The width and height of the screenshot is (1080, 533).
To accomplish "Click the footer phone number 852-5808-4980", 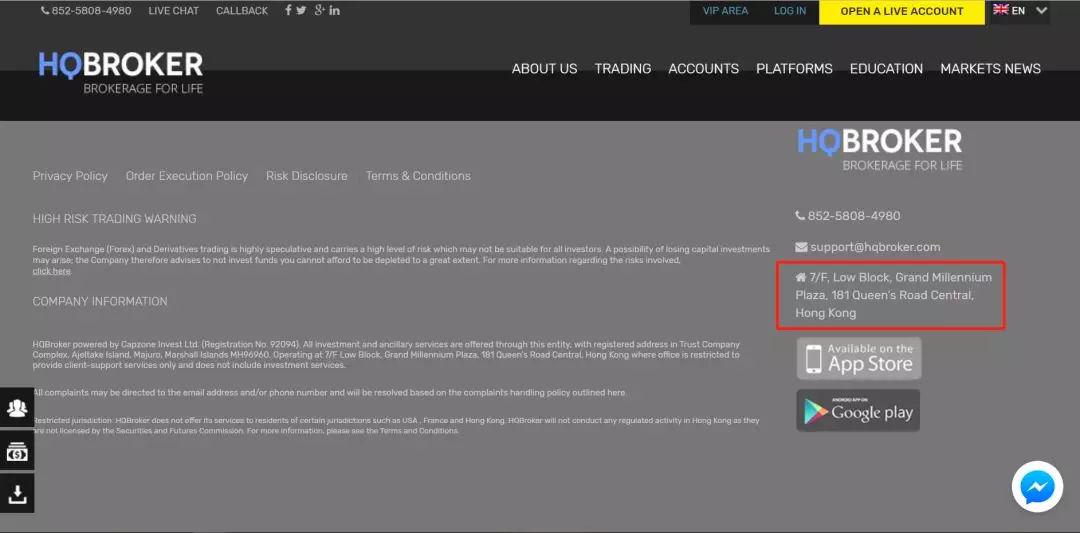I will (x=854, y=216).
